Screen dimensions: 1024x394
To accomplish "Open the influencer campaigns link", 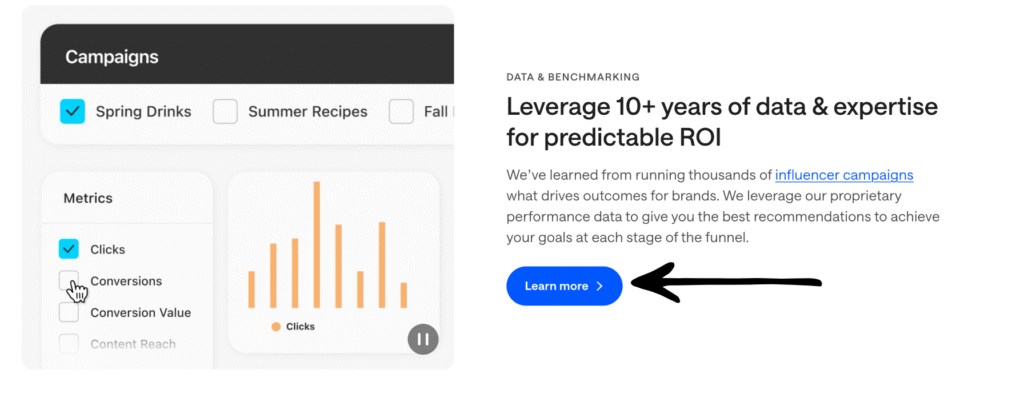I will [844, 175].
